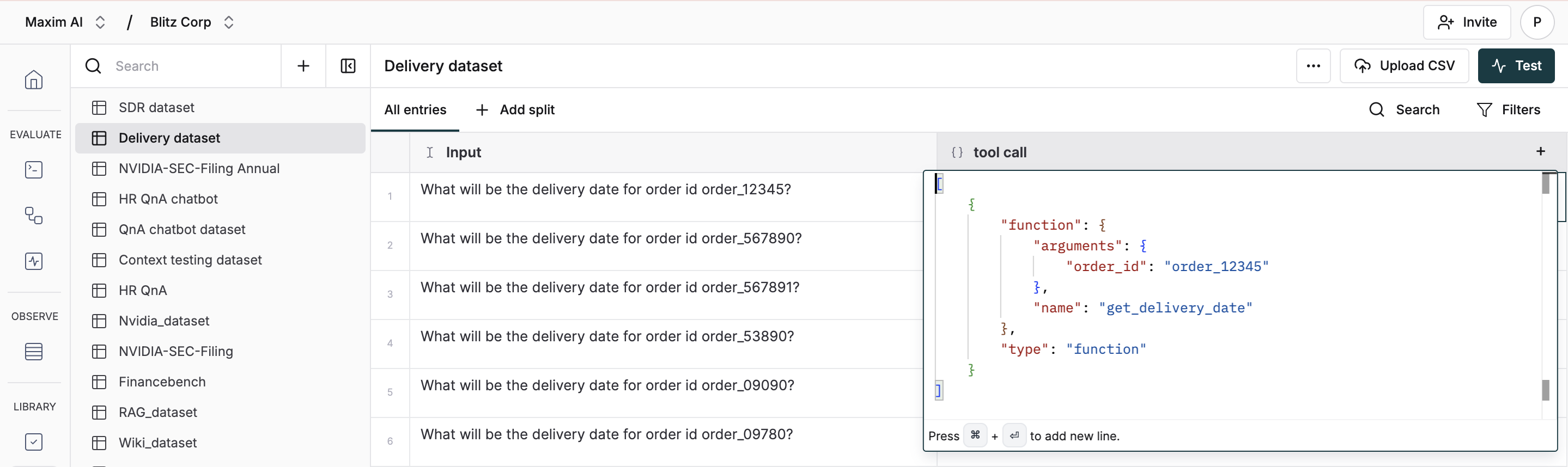Expand the Blitz Corp workspace switcher
This screenshot has height=467, width=1568.
pos(229,22)
